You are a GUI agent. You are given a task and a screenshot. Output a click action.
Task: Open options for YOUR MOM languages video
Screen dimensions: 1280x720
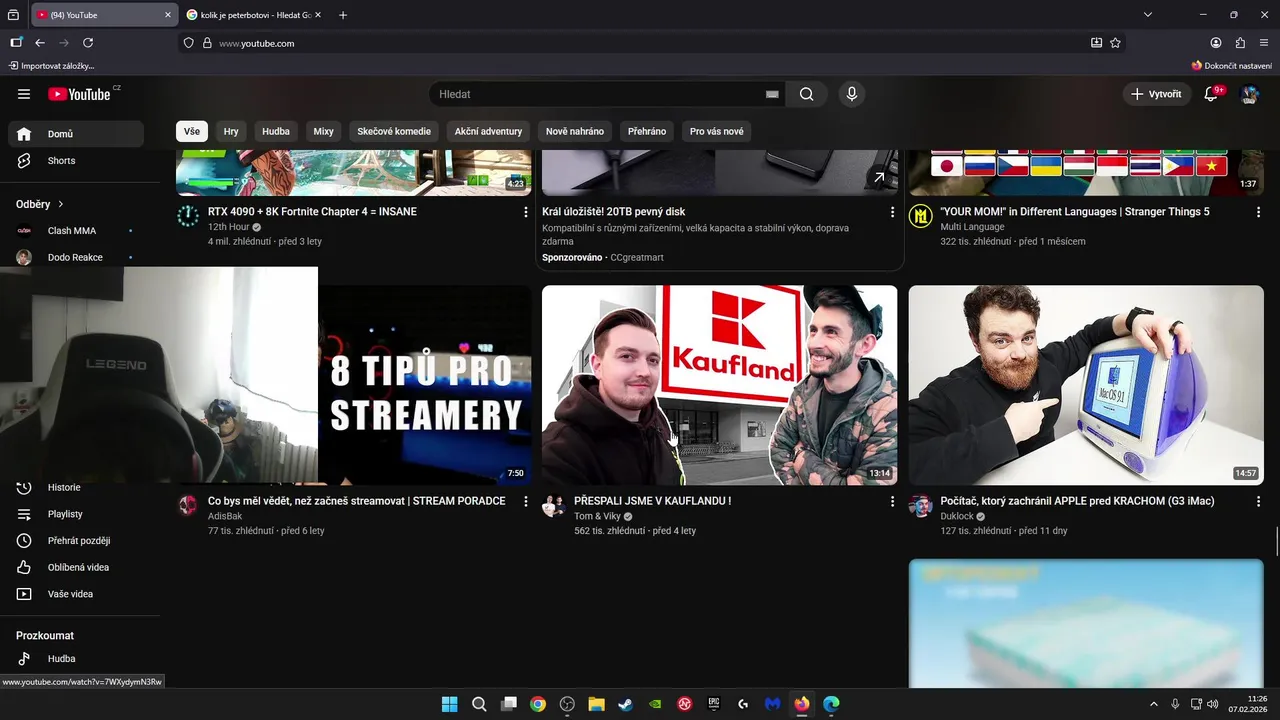pos(1258,212)
